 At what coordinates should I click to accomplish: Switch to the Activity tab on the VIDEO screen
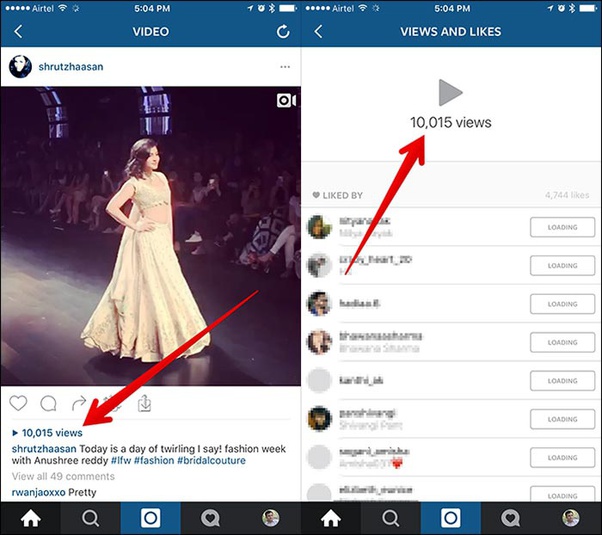click(211, 518)
